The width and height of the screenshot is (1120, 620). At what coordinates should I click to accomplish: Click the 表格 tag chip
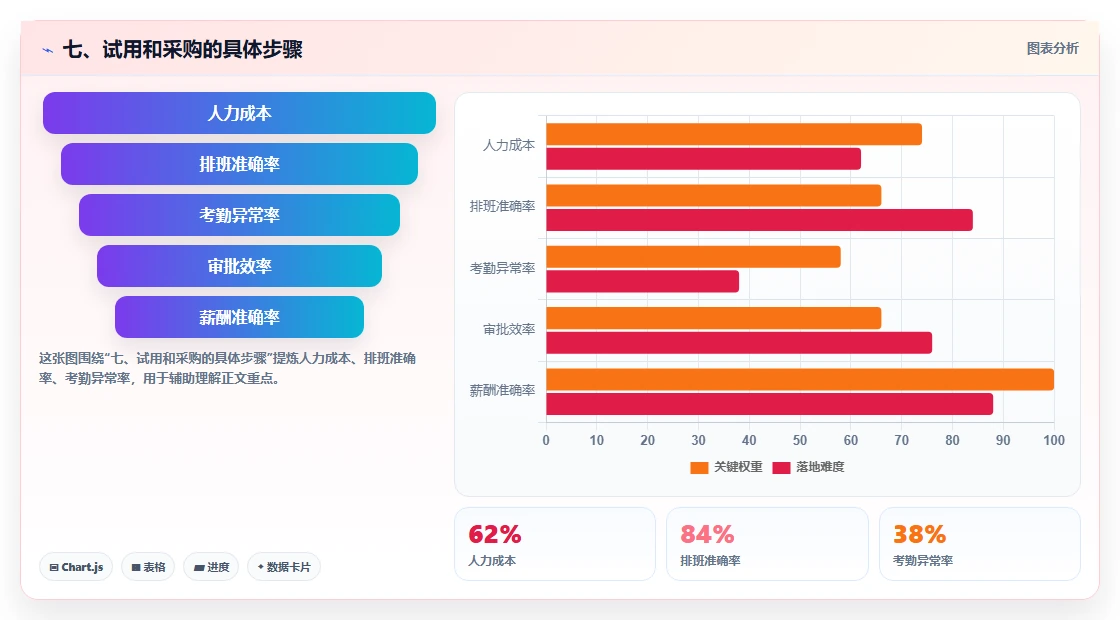coord(148,567)
